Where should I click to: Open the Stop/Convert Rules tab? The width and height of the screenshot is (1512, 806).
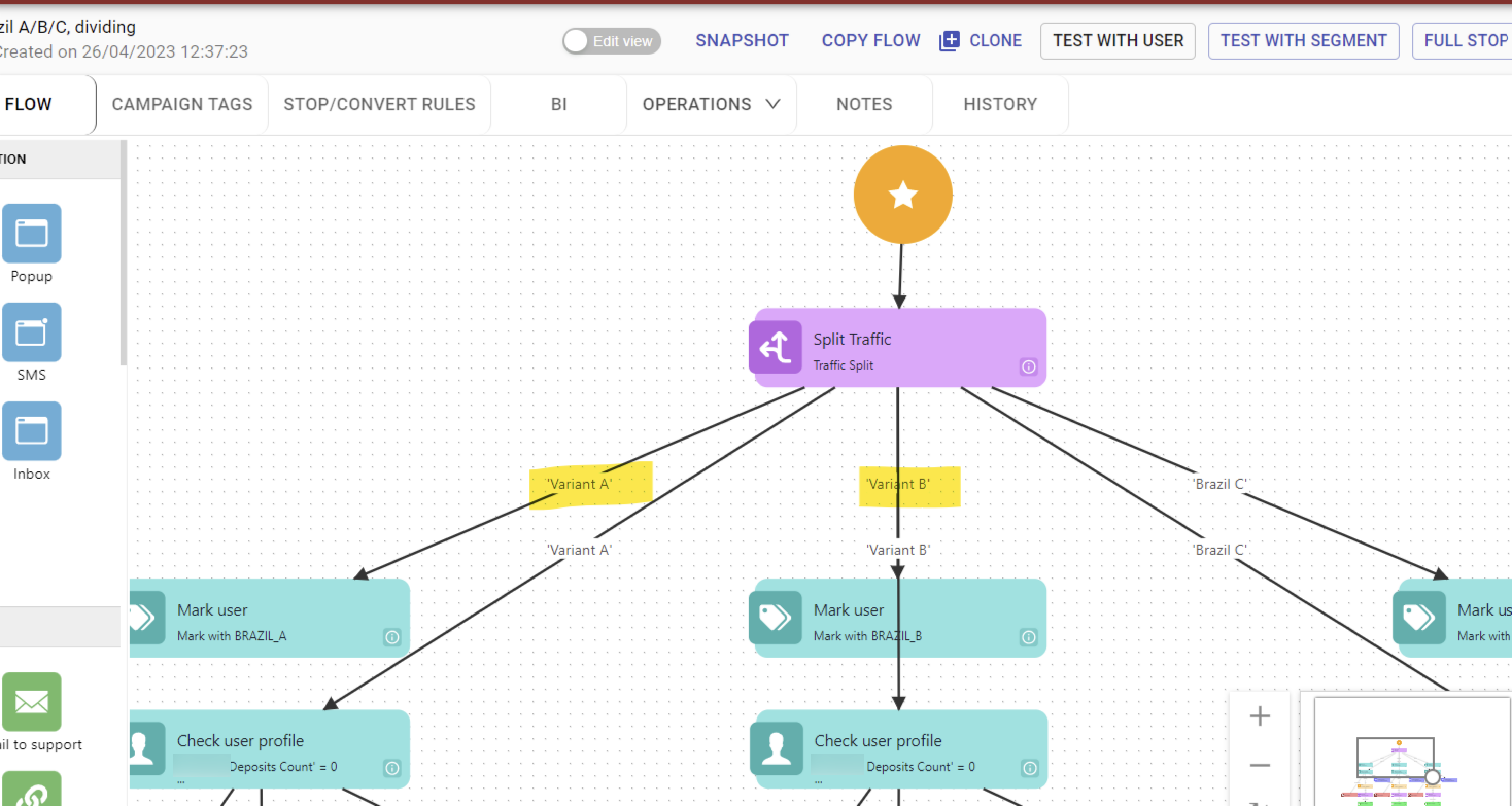(379, 104)
